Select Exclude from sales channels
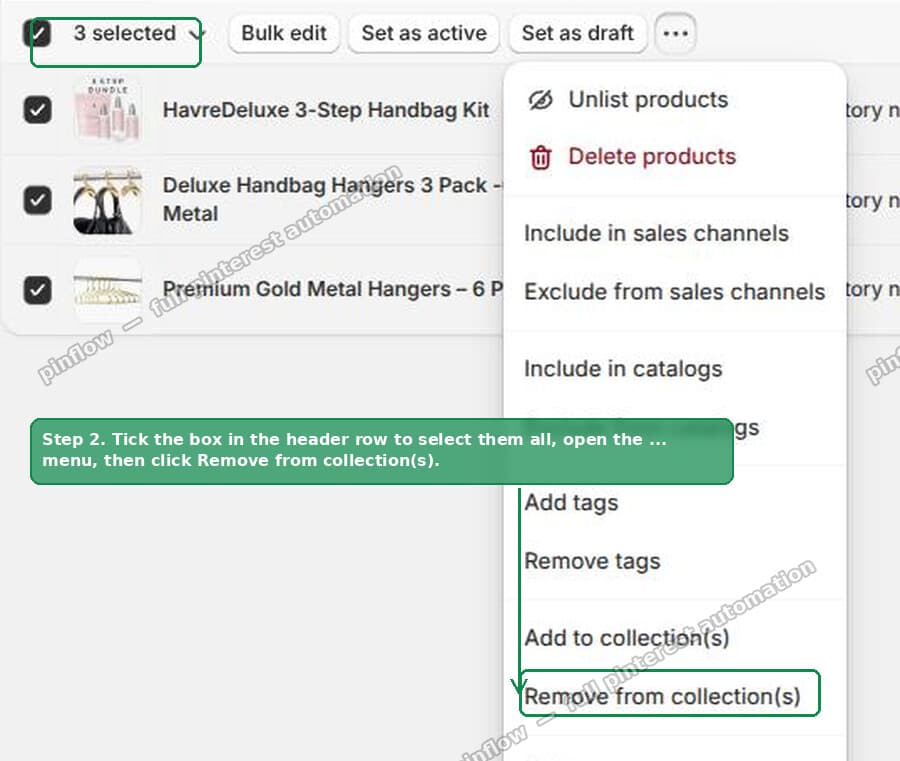 (x=674, y=292)
